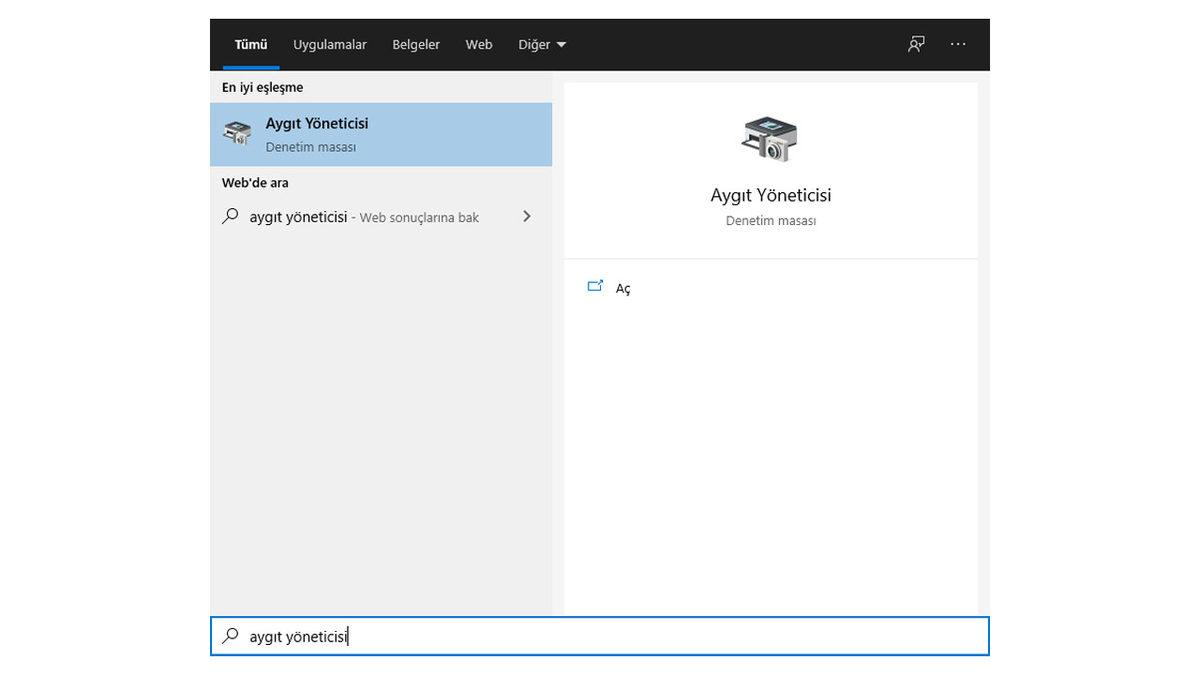
Task: Switch to the Uygulamalar tab
Action: click(330, 44)
